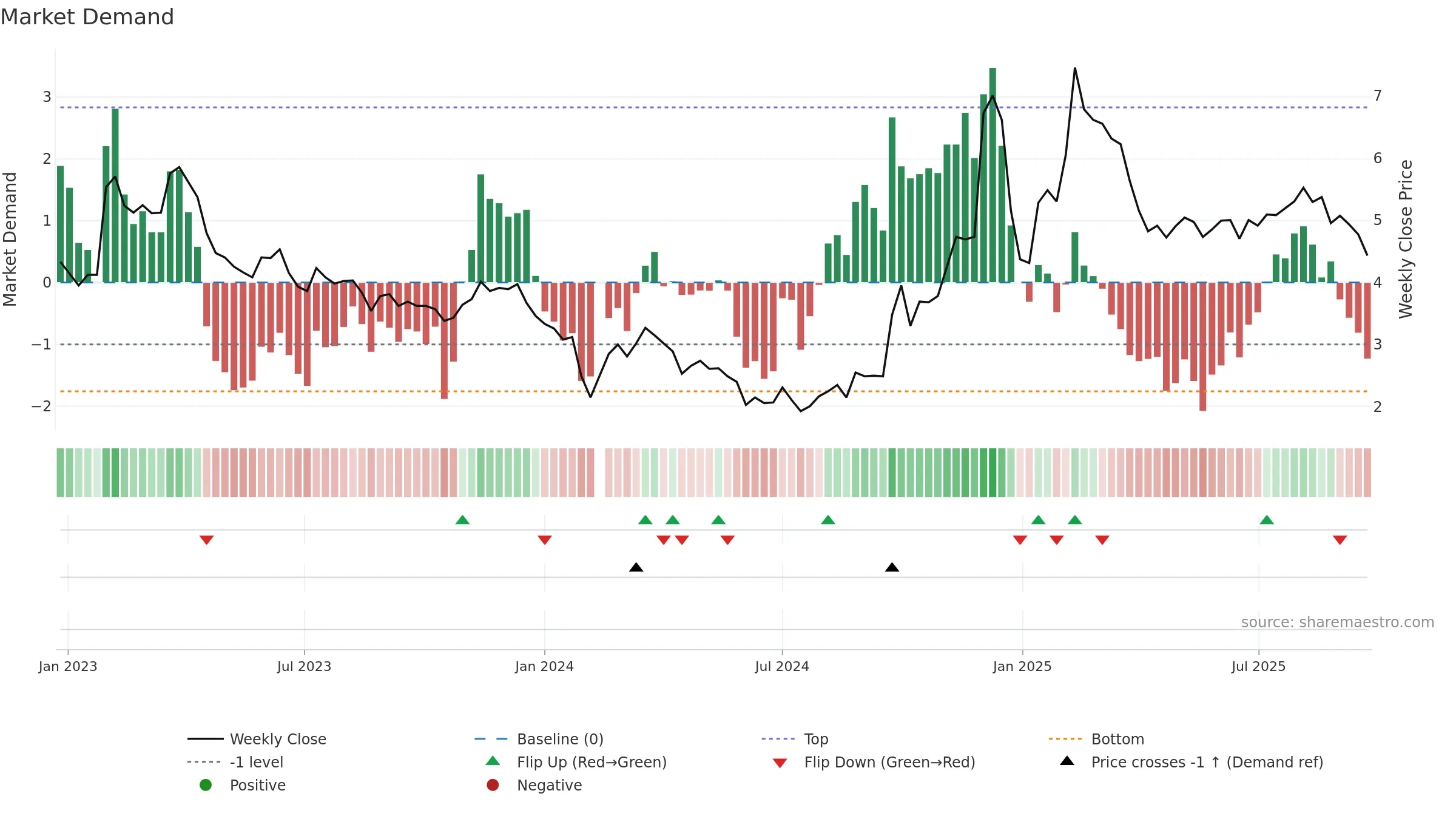Click the Flip Up (Red→Green) legend label

[591, 762]
